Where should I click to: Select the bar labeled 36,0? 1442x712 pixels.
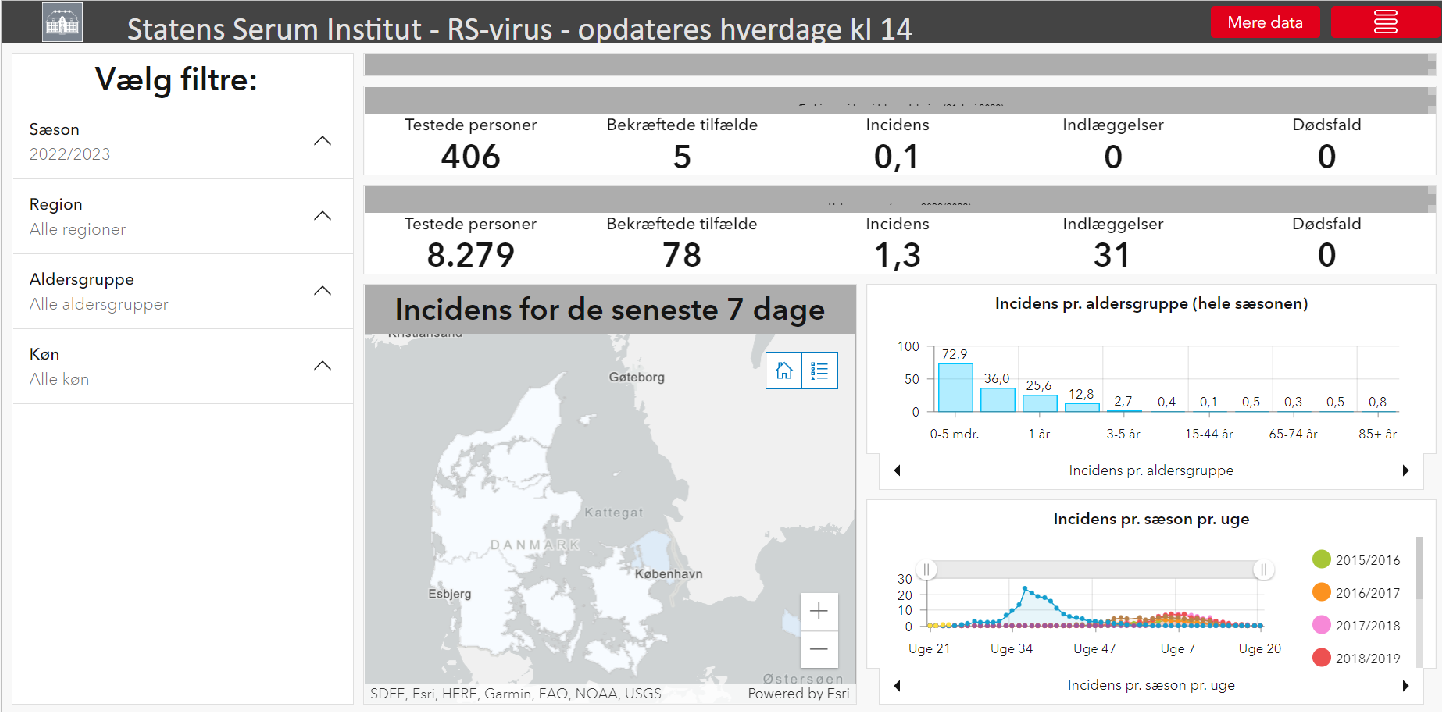[998, 400]
